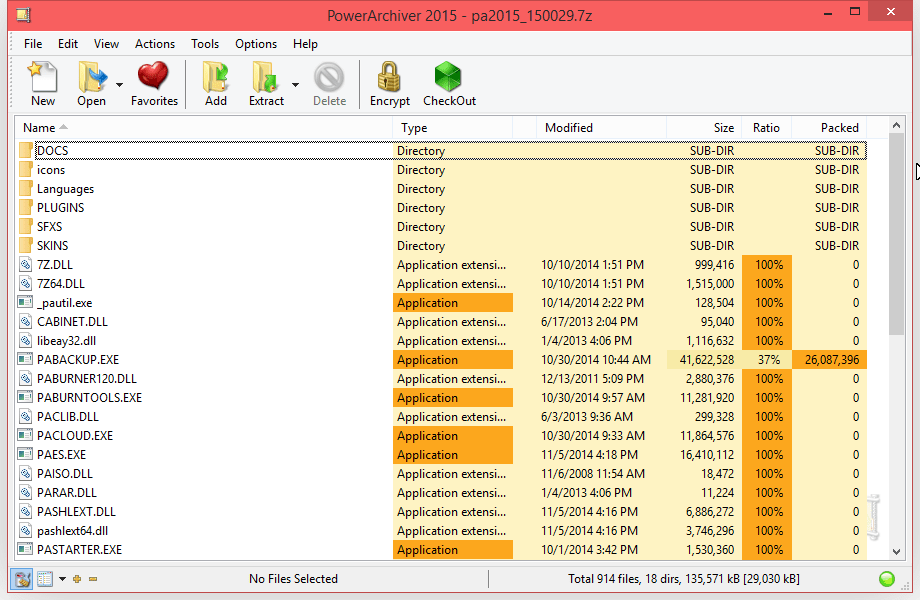The height and width of the screenshot is (600, 920).
Task: Click the 37% ratio cell
Action: click(x=768, y=360)
